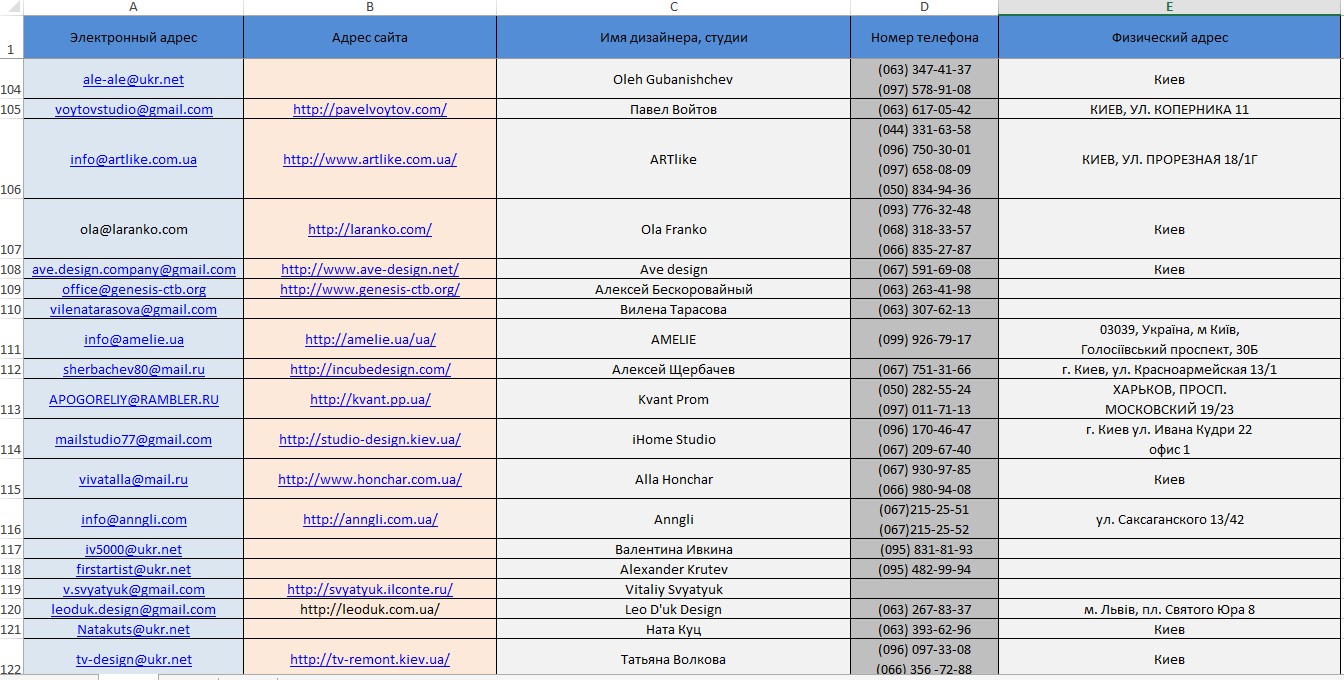Click the Номер телефона header cell
Image resolution: width=1344 pixels, height=680 pixels.
click(x=925, y=38)
